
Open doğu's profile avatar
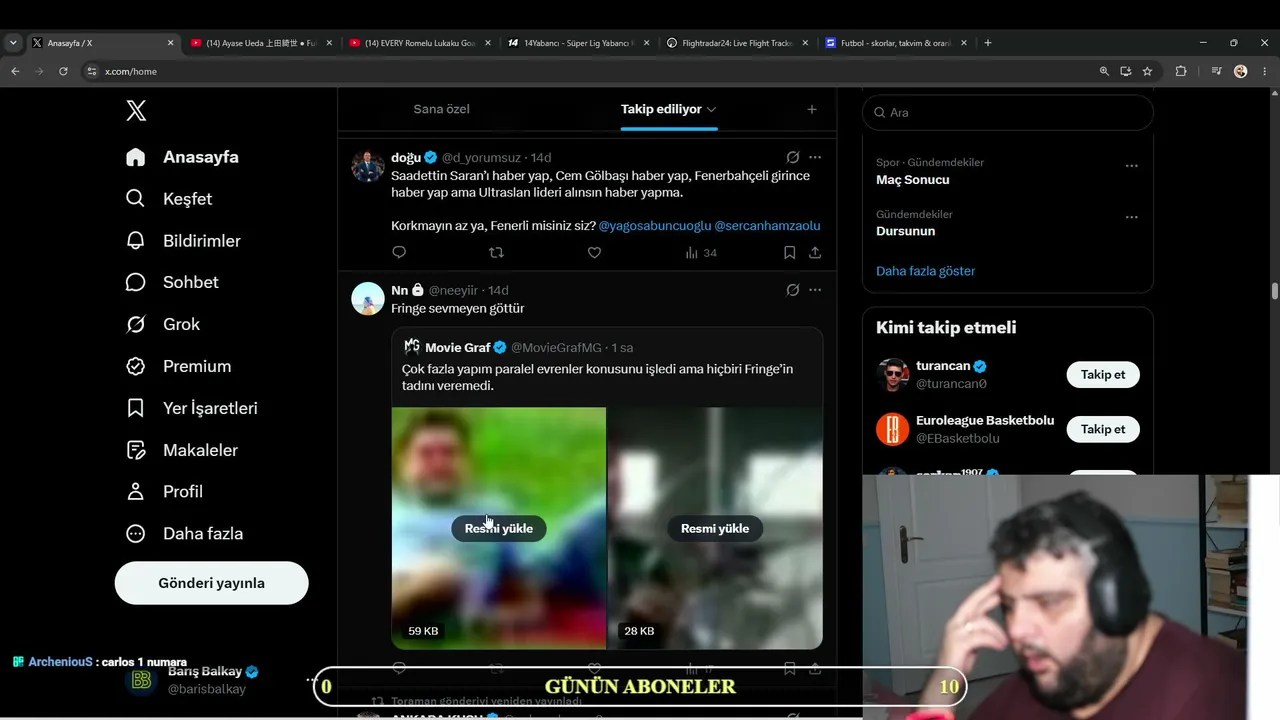[368, 165]
